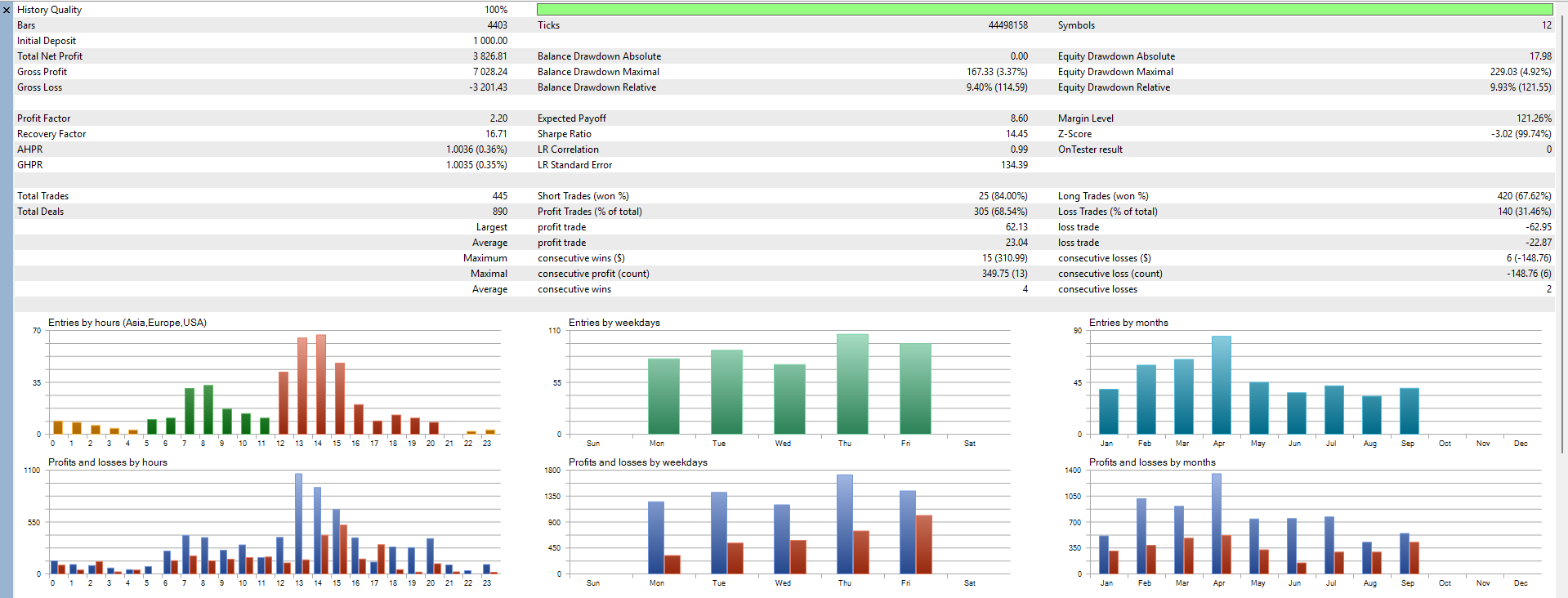Viewport: 1568px width, 598px height.
Task: Click Thursday's bar in Entries by weekdays
Action: (x=852, y=384)
